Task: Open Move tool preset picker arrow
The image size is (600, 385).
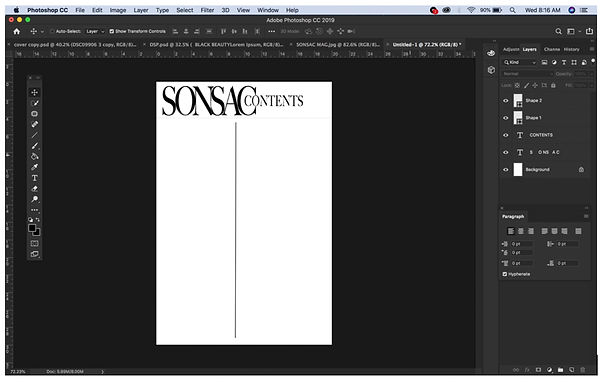Action: pos(42,31)
